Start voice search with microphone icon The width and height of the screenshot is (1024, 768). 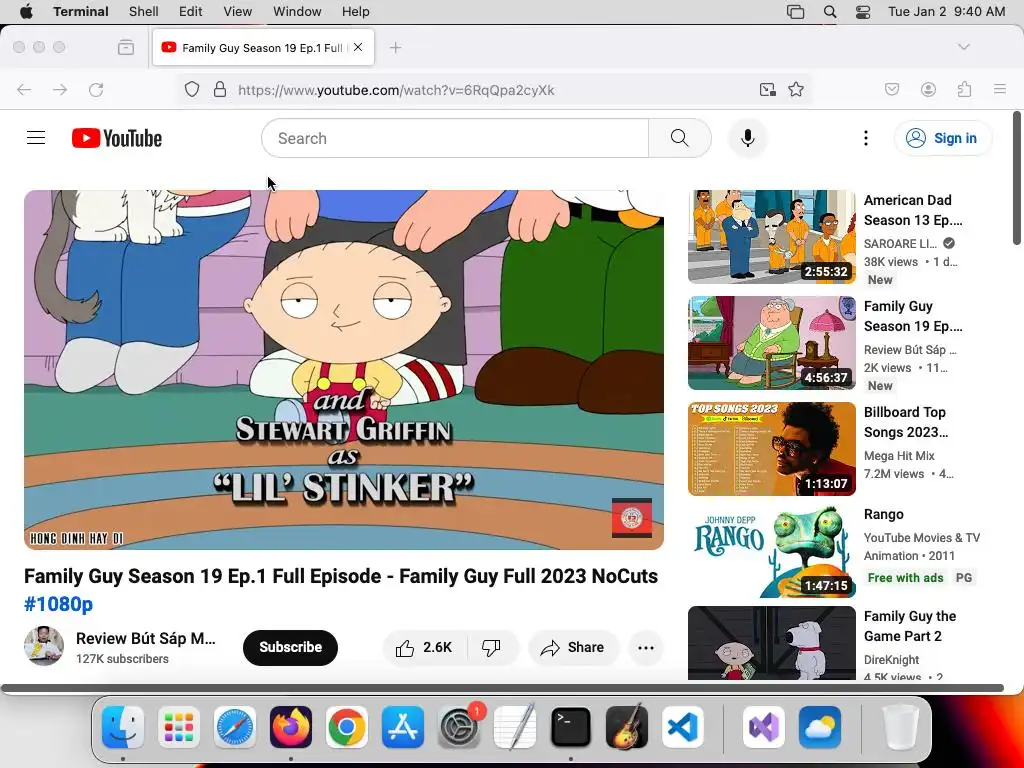tap(748, 138)
